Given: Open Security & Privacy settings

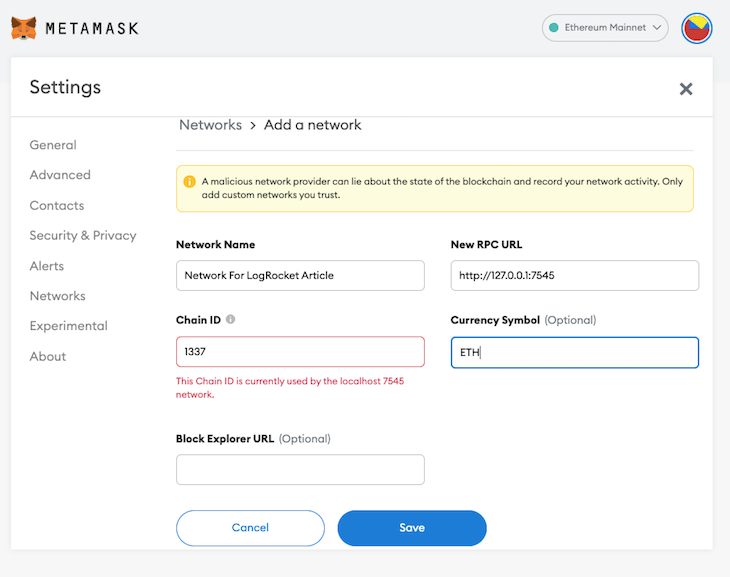Looking at the screenshot, I should (x=83, y=236).
